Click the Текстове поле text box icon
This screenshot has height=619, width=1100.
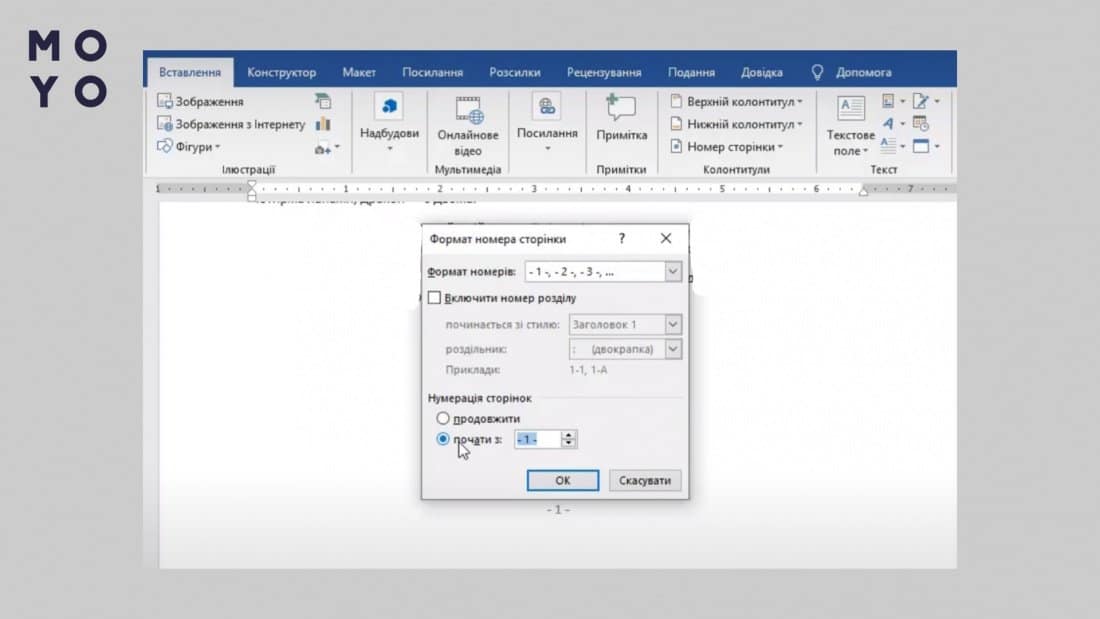coord(850,108)
